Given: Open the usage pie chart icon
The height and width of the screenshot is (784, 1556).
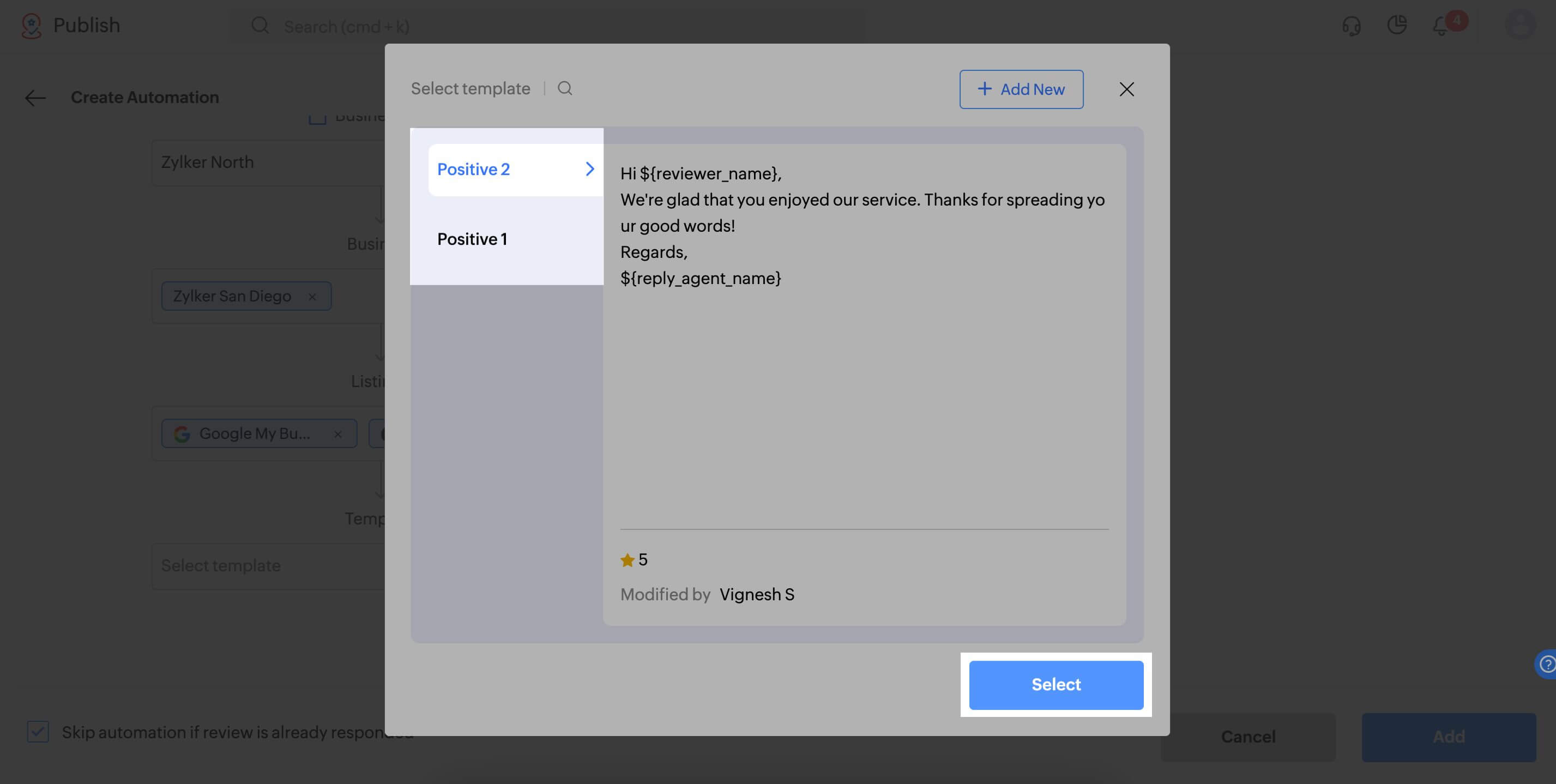Looking at the screenshot, I should [1397, 25].
